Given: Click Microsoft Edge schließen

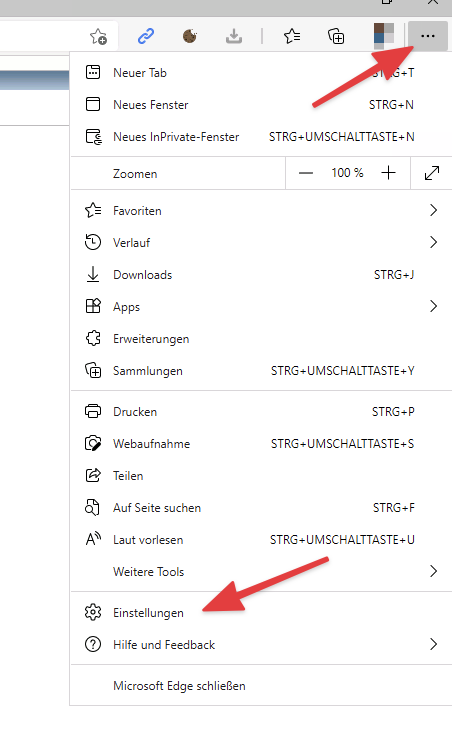Looking at the screenshot, I should [x=261, y=686].
